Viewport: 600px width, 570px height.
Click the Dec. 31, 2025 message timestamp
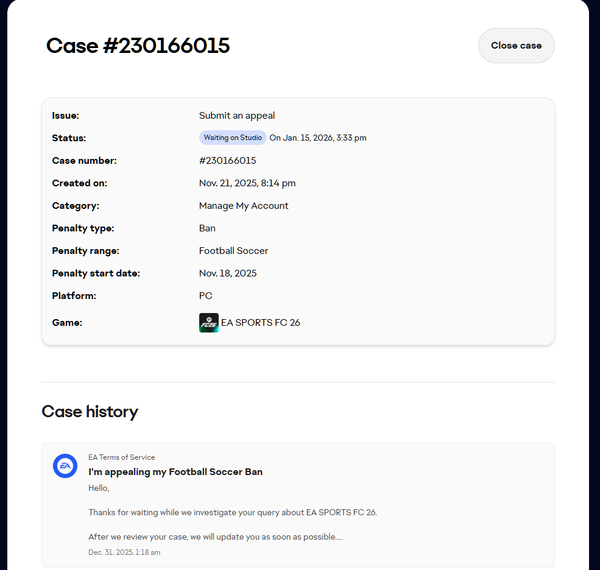click(x=124, y=552)
